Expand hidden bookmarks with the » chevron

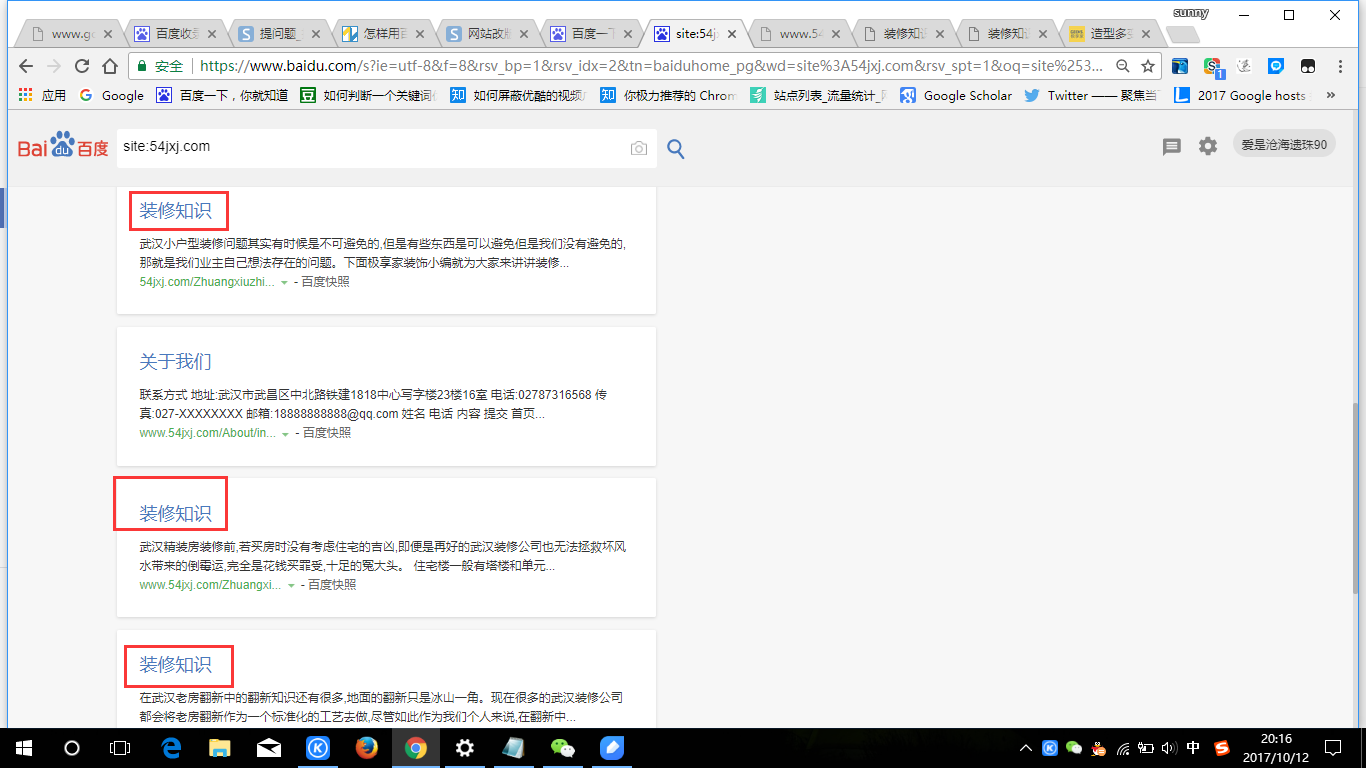pyautogui.click(x=1330, y=95)
